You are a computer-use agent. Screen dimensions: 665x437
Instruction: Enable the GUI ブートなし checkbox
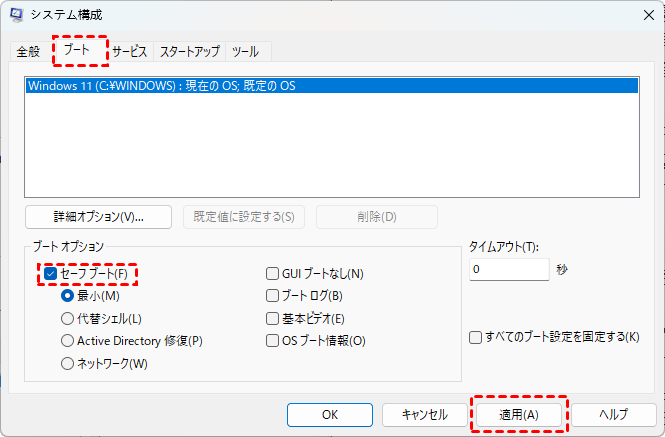click(272, 273)
